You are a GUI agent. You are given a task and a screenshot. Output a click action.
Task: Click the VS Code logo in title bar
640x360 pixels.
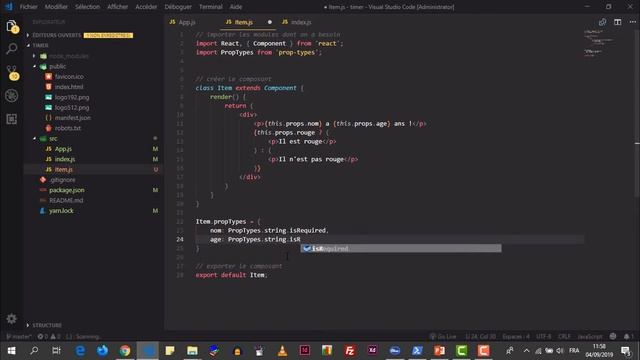click(x=9, y=7)
